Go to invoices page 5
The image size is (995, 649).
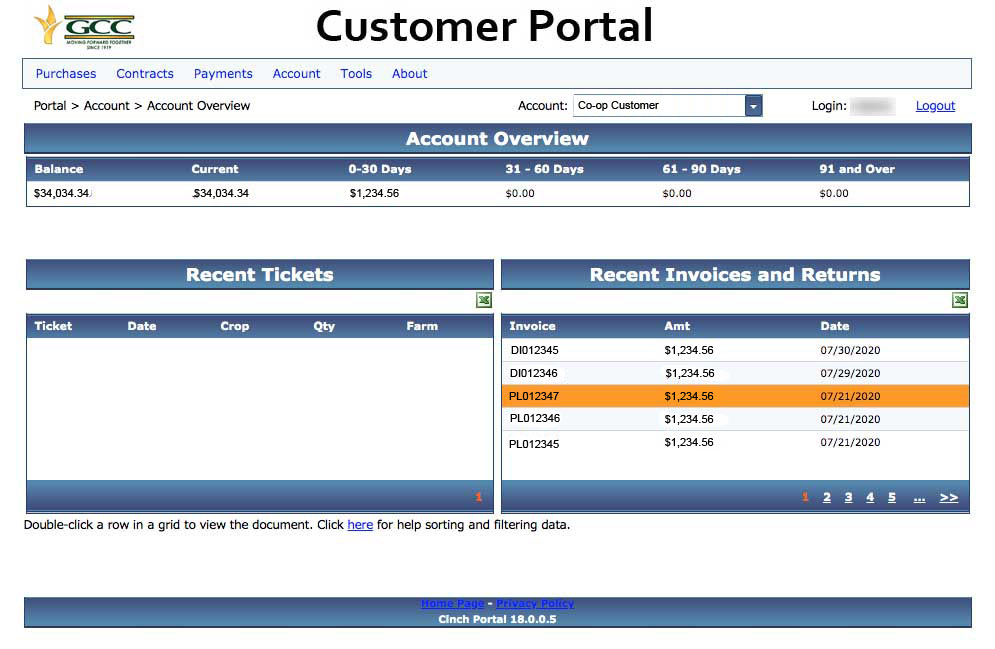pos(892,498)
